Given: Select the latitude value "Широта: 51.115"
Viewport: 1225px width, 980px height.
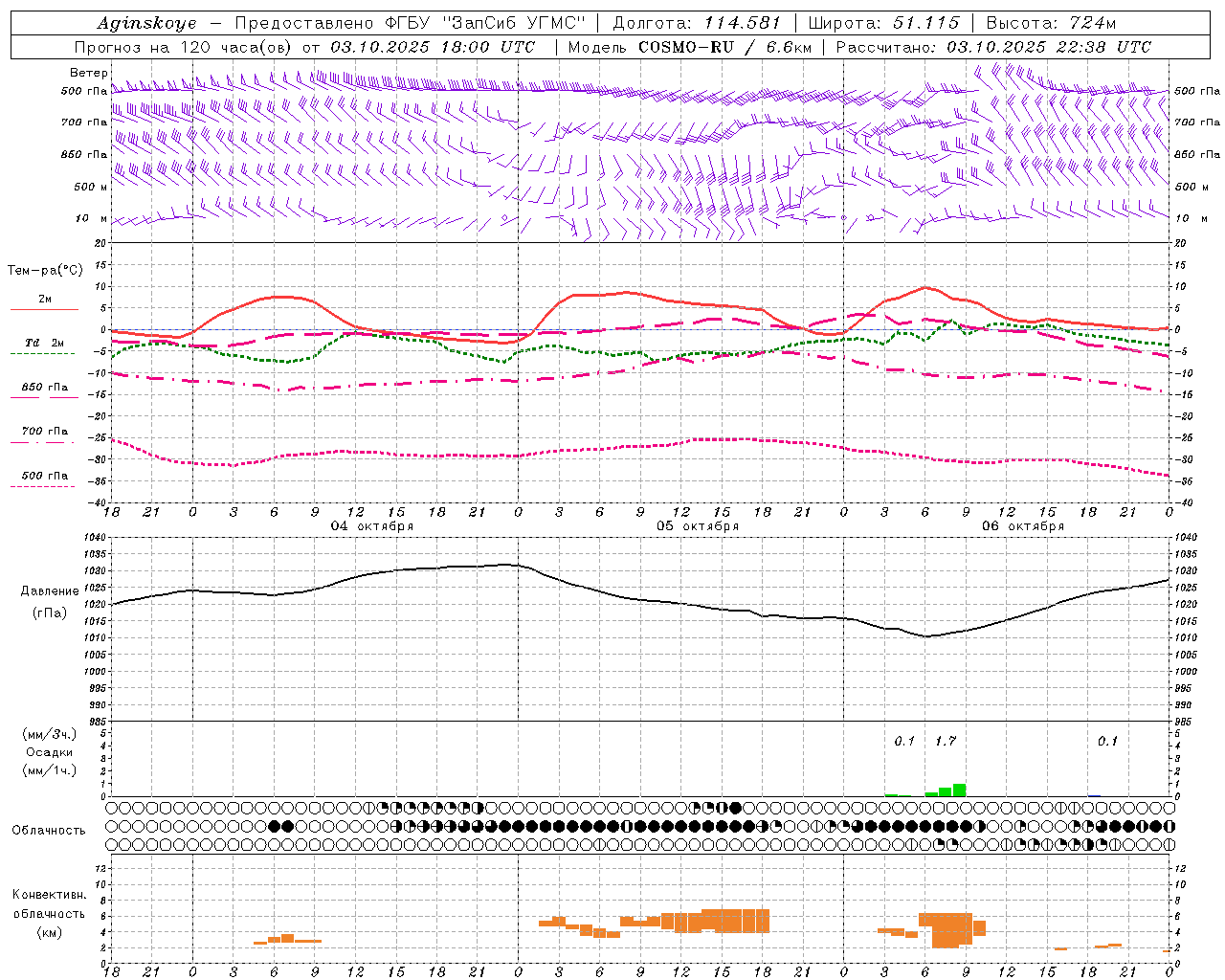Looking at the screenshot, I should click(883, 23).
